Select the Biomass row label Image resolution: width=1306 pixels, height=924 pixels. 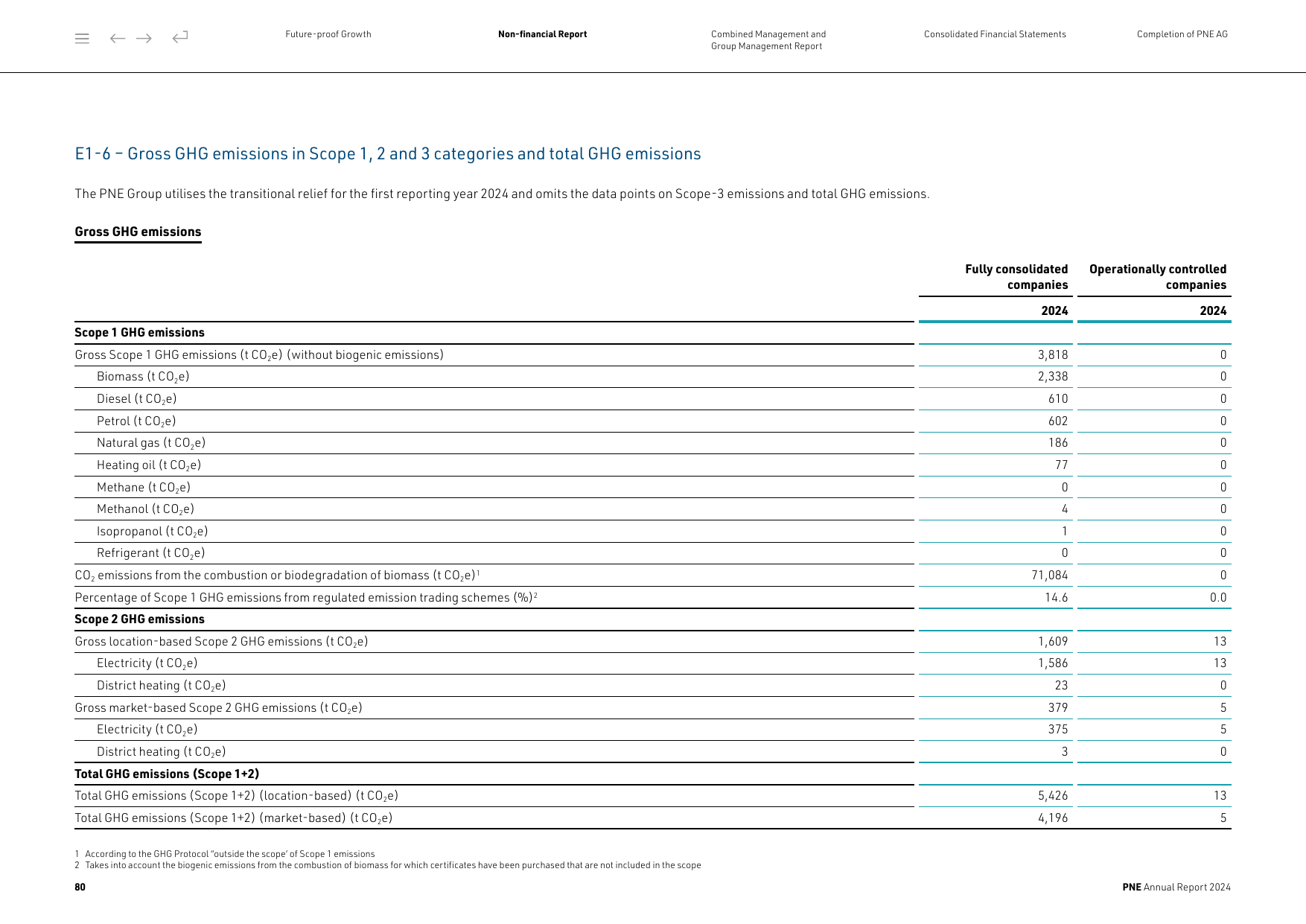(x=143, y=377)
